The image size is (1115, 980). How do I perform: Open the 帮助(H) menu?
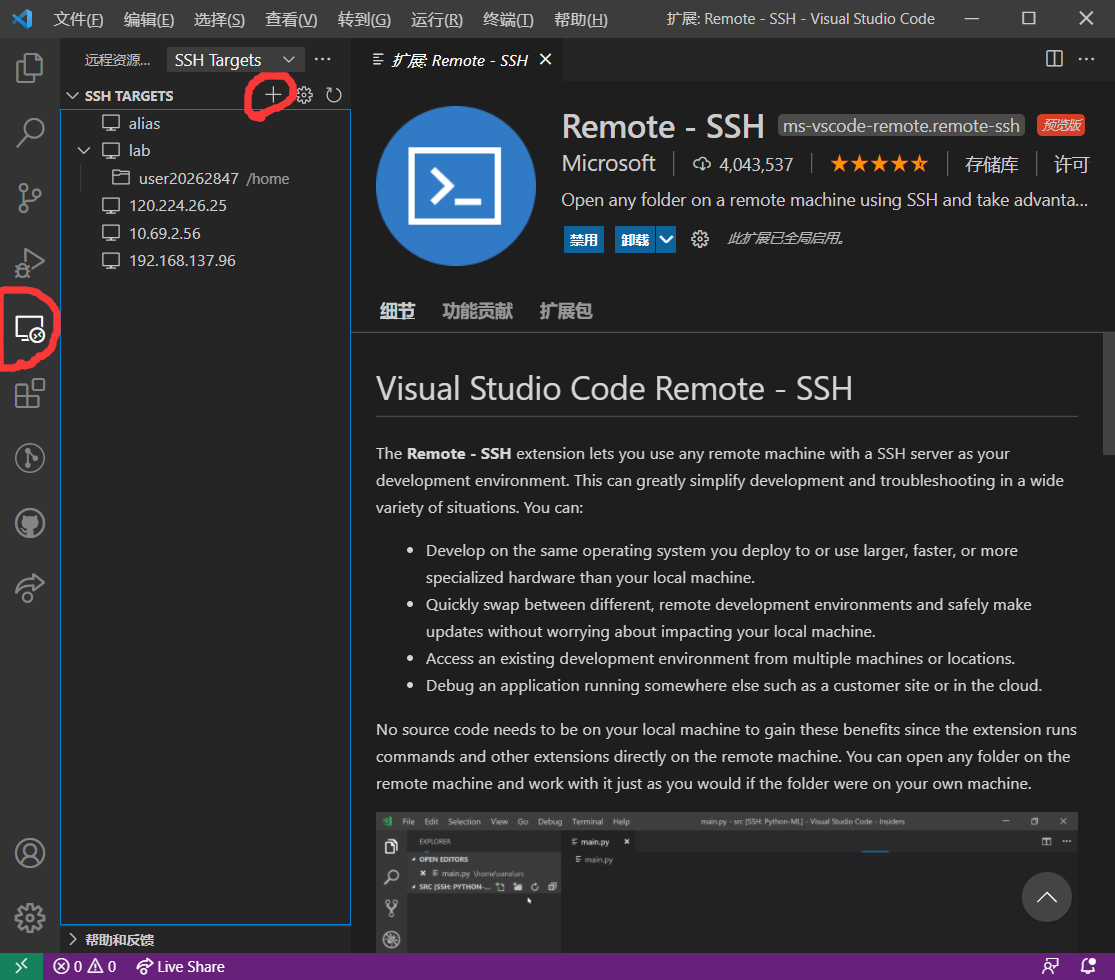(x=581, y=19)
